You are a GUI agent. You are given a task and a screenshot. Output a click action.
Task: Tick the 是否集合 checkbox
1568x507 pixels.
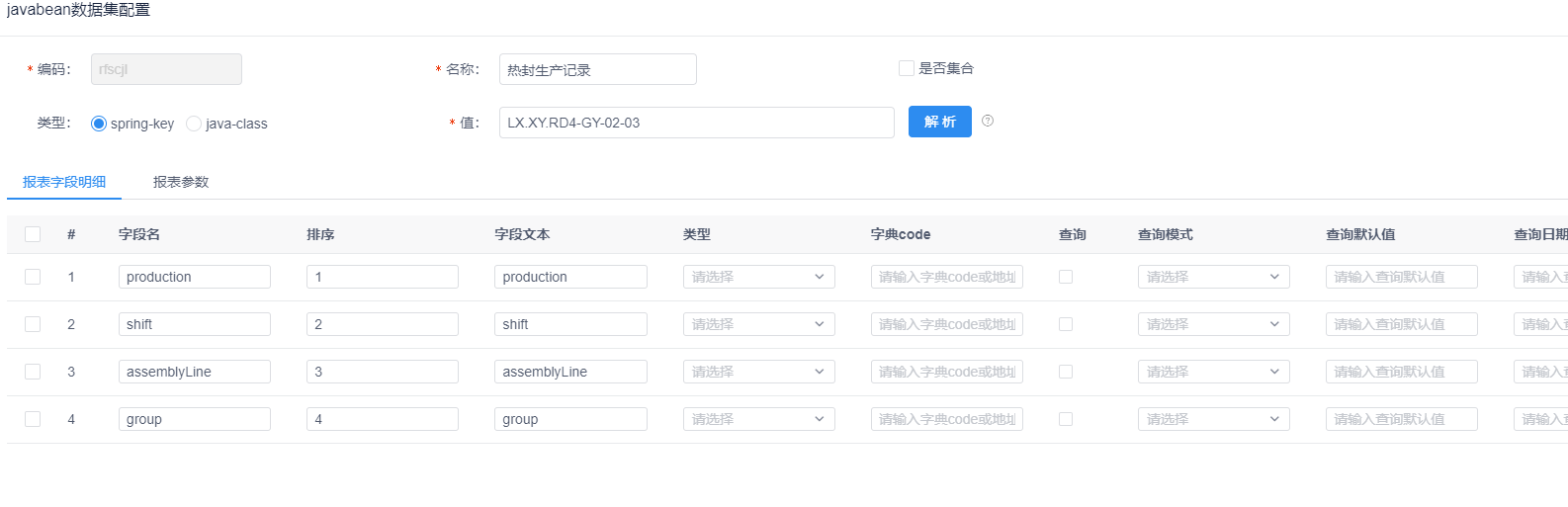(906, 68)
